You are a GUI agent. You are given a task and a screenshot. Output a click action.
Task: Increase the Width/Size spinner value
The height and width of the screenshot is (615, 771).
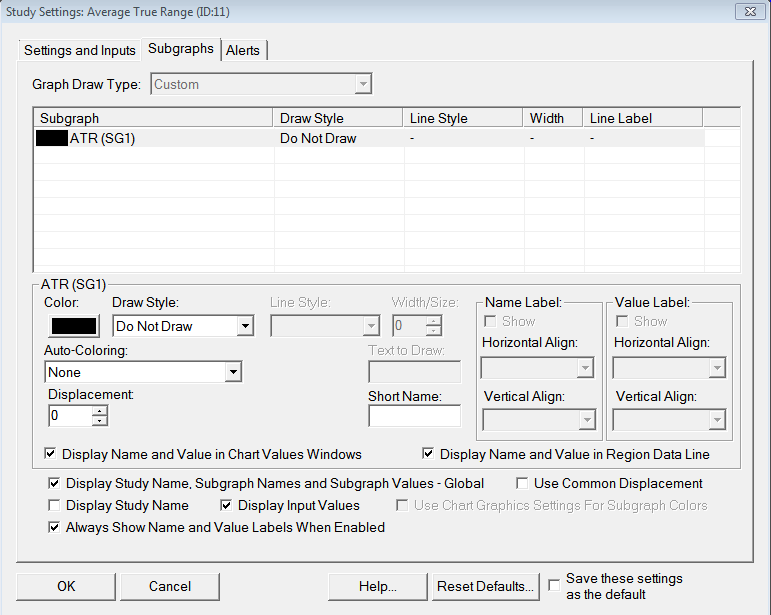pos(433,321)
